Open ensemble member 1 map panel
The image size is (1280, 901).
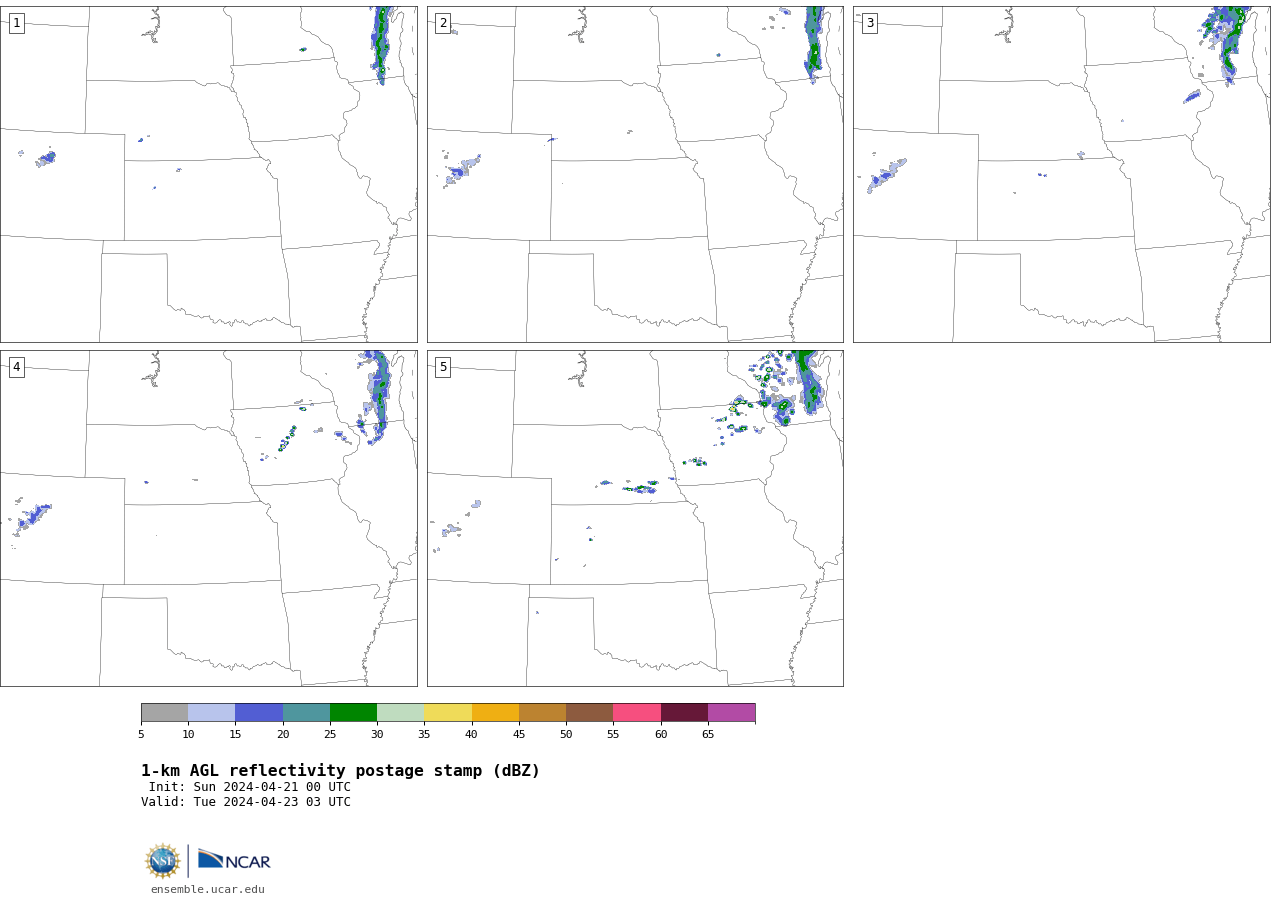coord(209,174)
